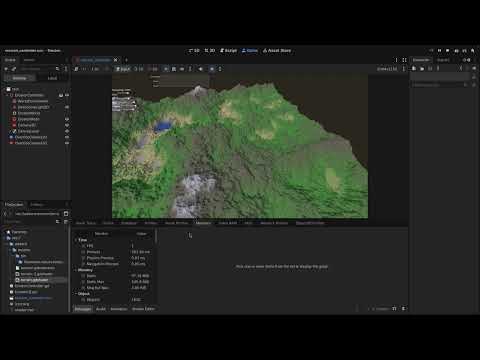Open the History dock tab
480x360 pixels.
tap(37, 204)
